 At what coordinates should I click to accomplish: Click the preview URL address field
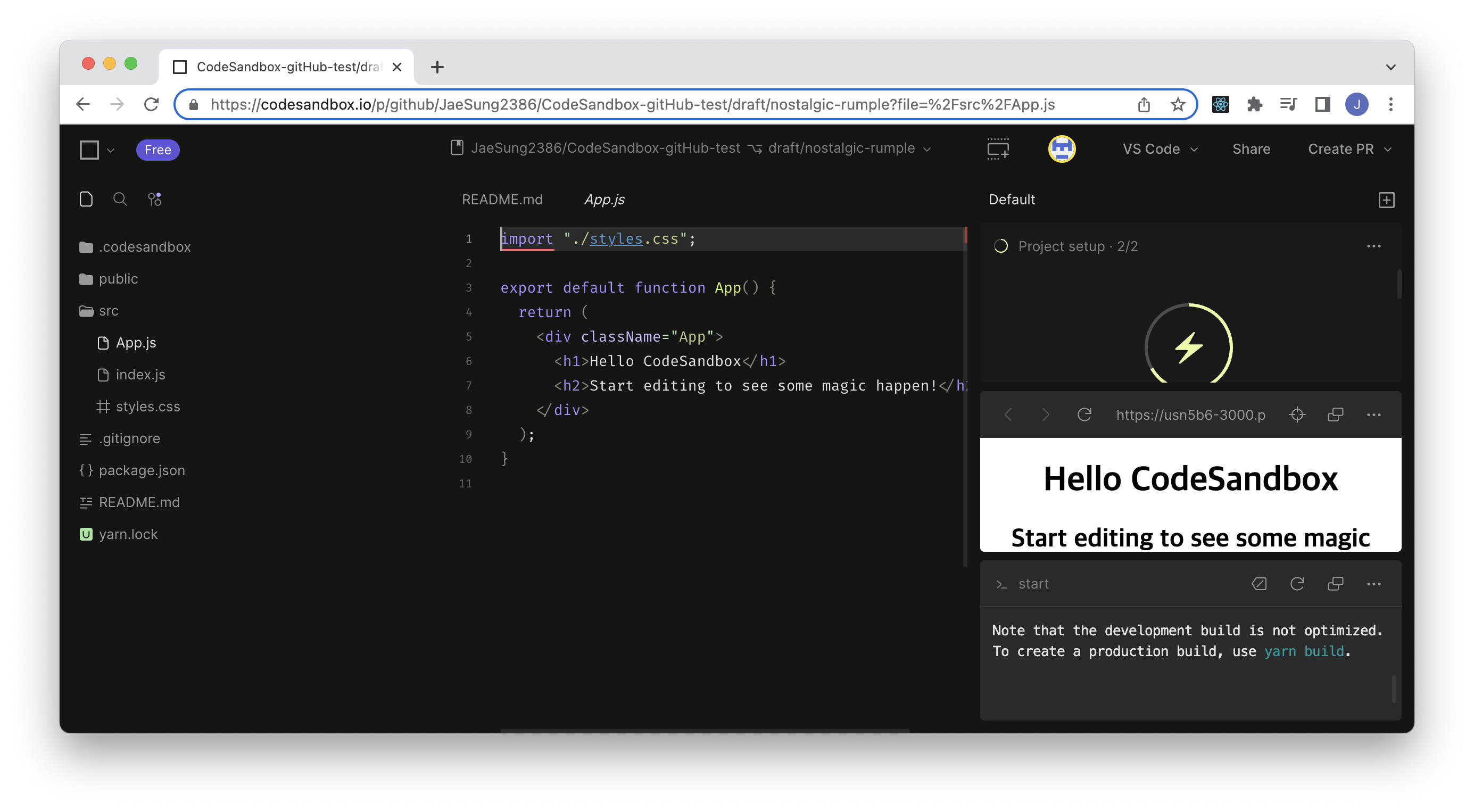click(x=1190, y=415)
